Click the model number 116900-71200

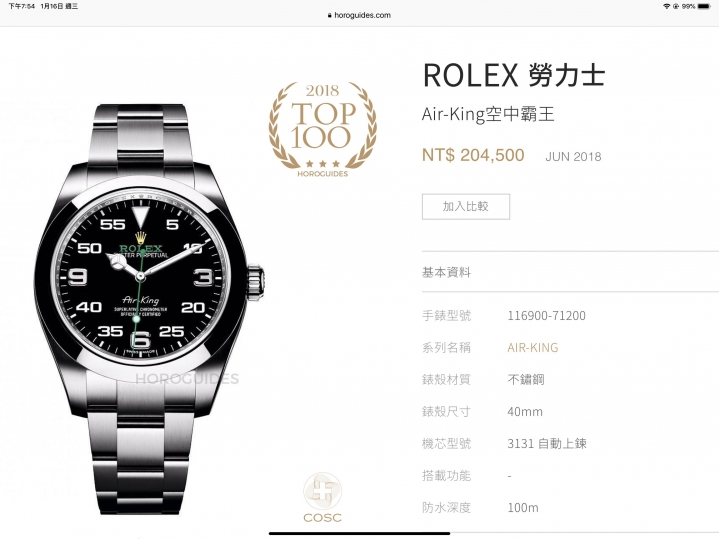tap(546, 315)
